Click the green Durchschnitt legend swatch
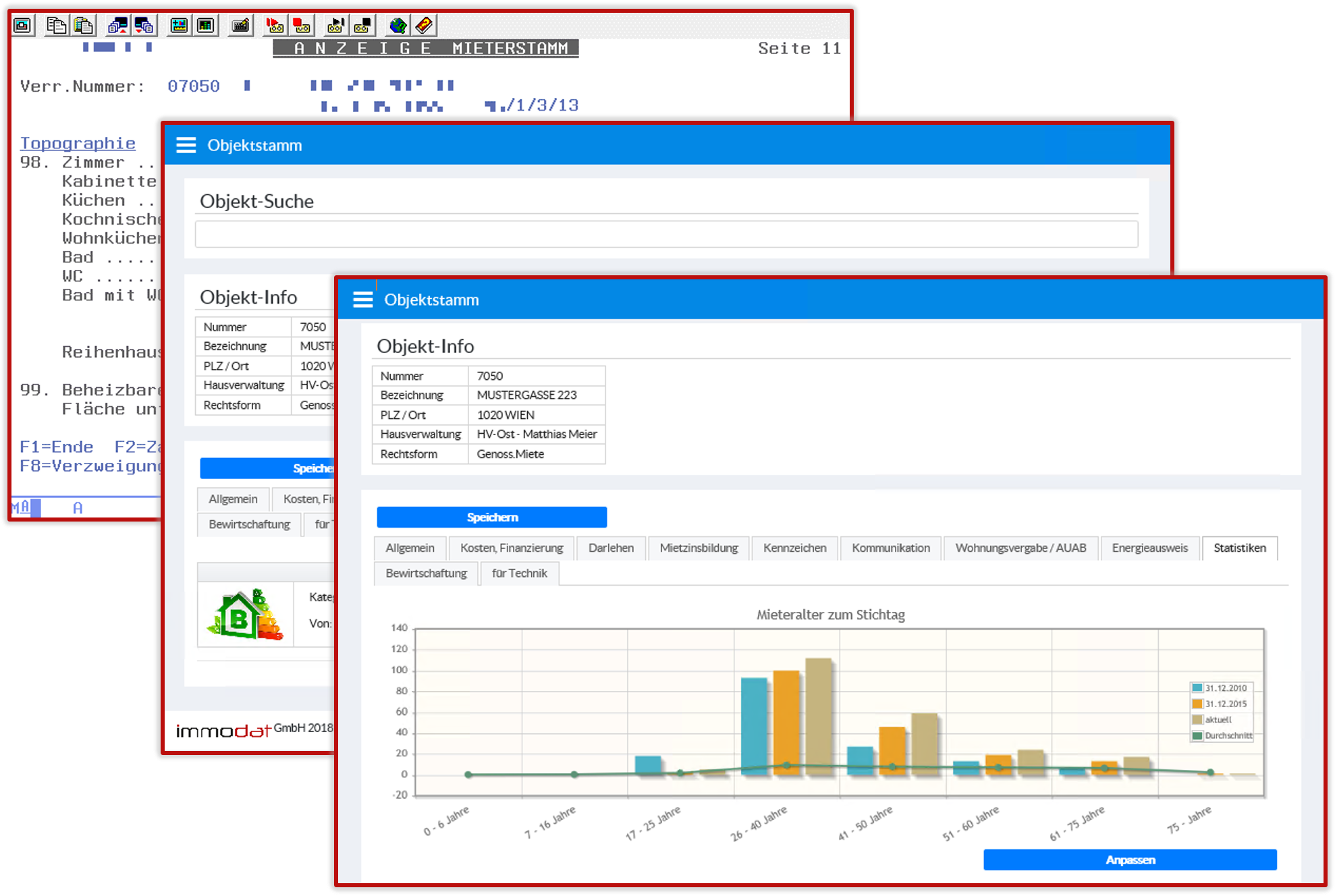The image size is (1335, 896). click(1197, 735)
